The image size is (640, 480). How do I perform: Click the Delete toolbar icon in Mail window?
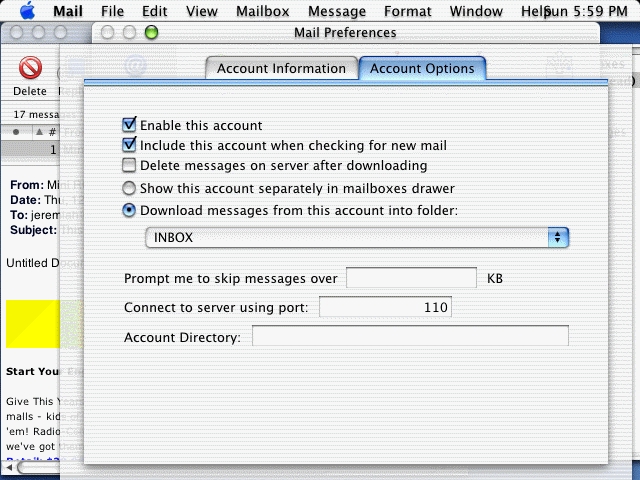click(30, 68)
